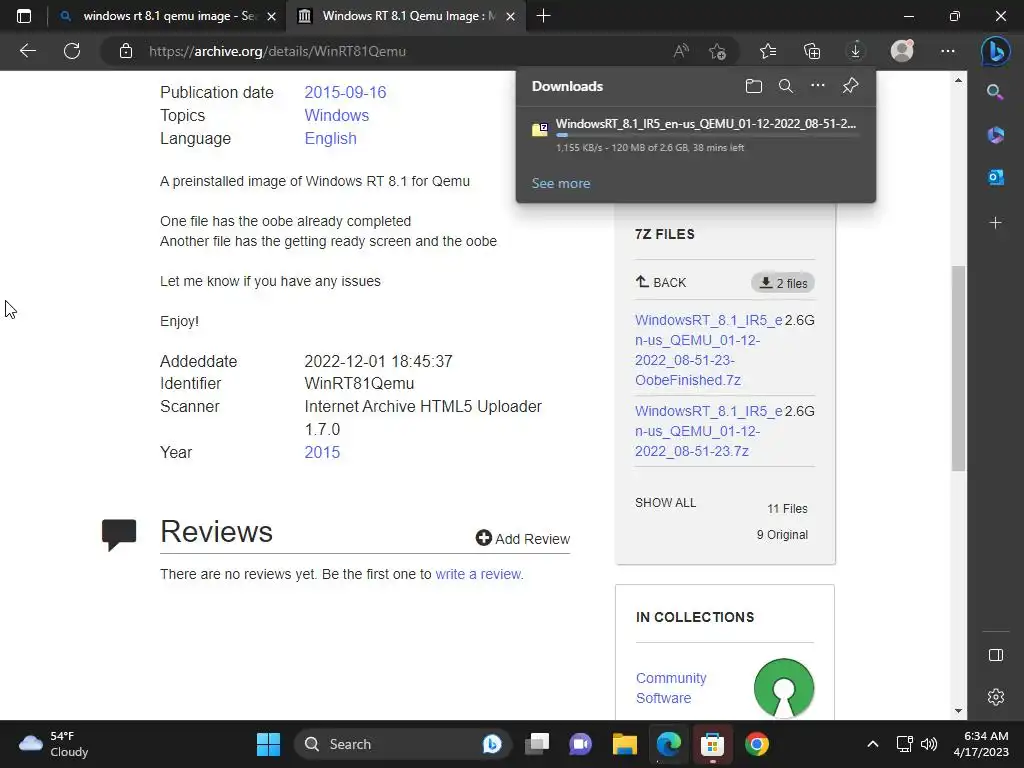Add a sidebar app with plus icon

tap(995, 223)
